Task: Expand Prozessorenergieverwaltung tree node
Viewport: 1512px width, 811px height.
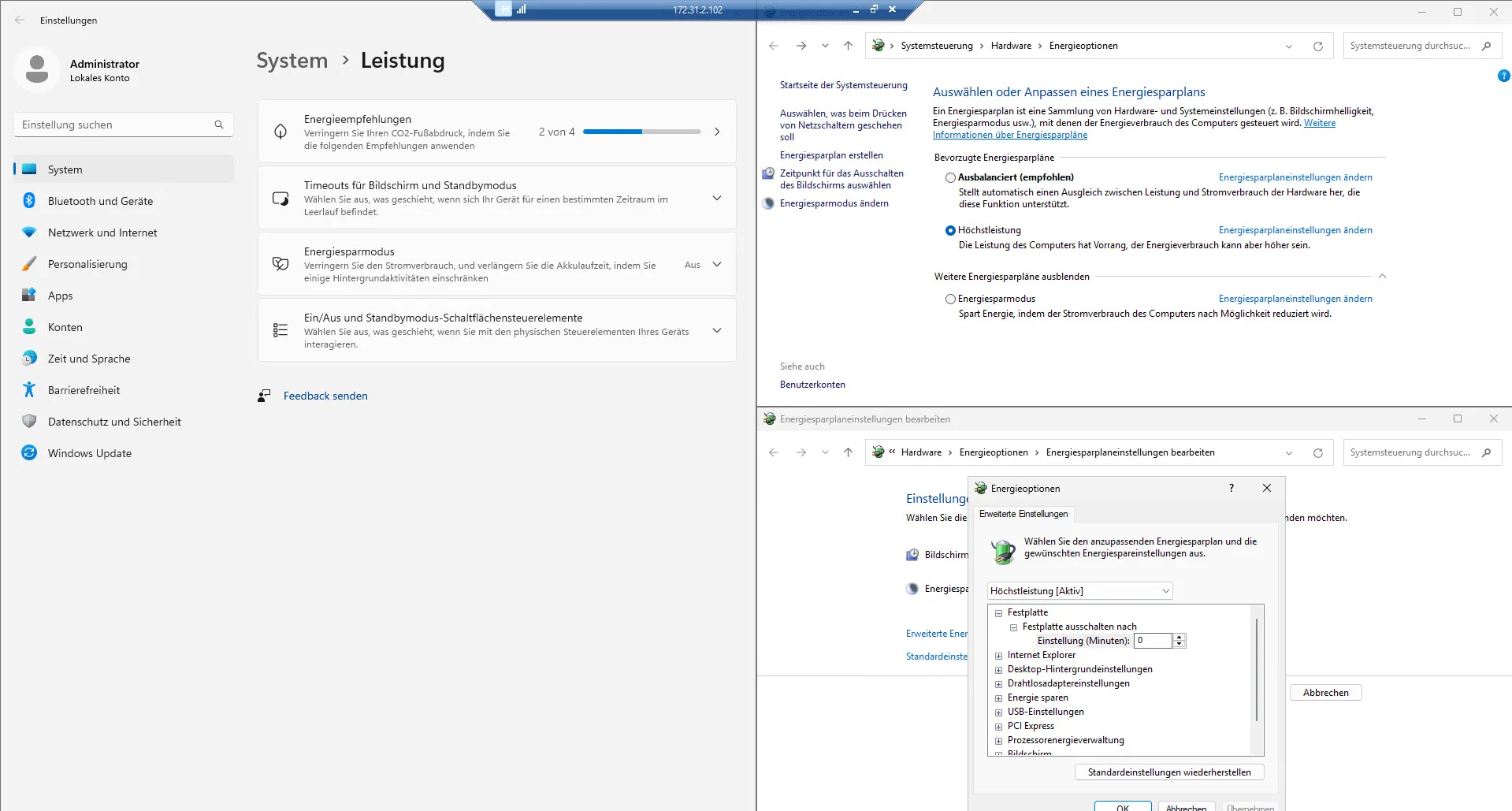Action: [x=998, y=740]
